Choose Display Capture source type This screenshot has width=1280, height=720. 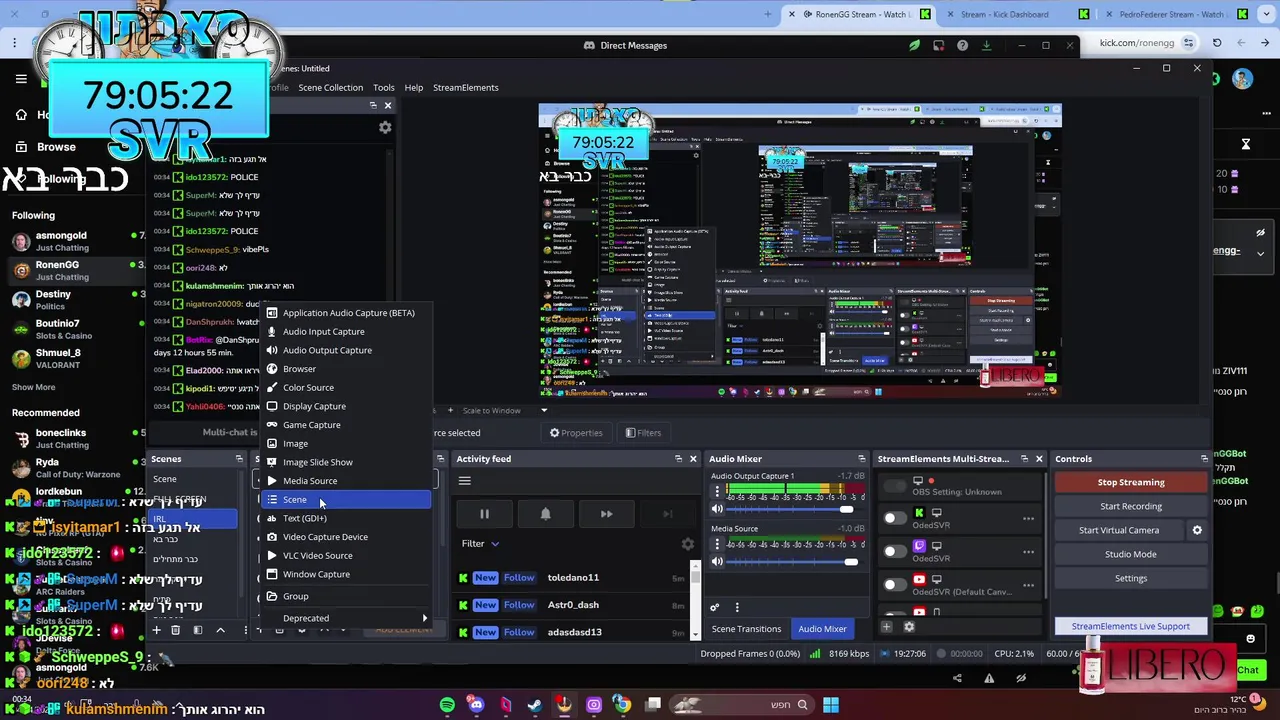[x=346, y=406]
